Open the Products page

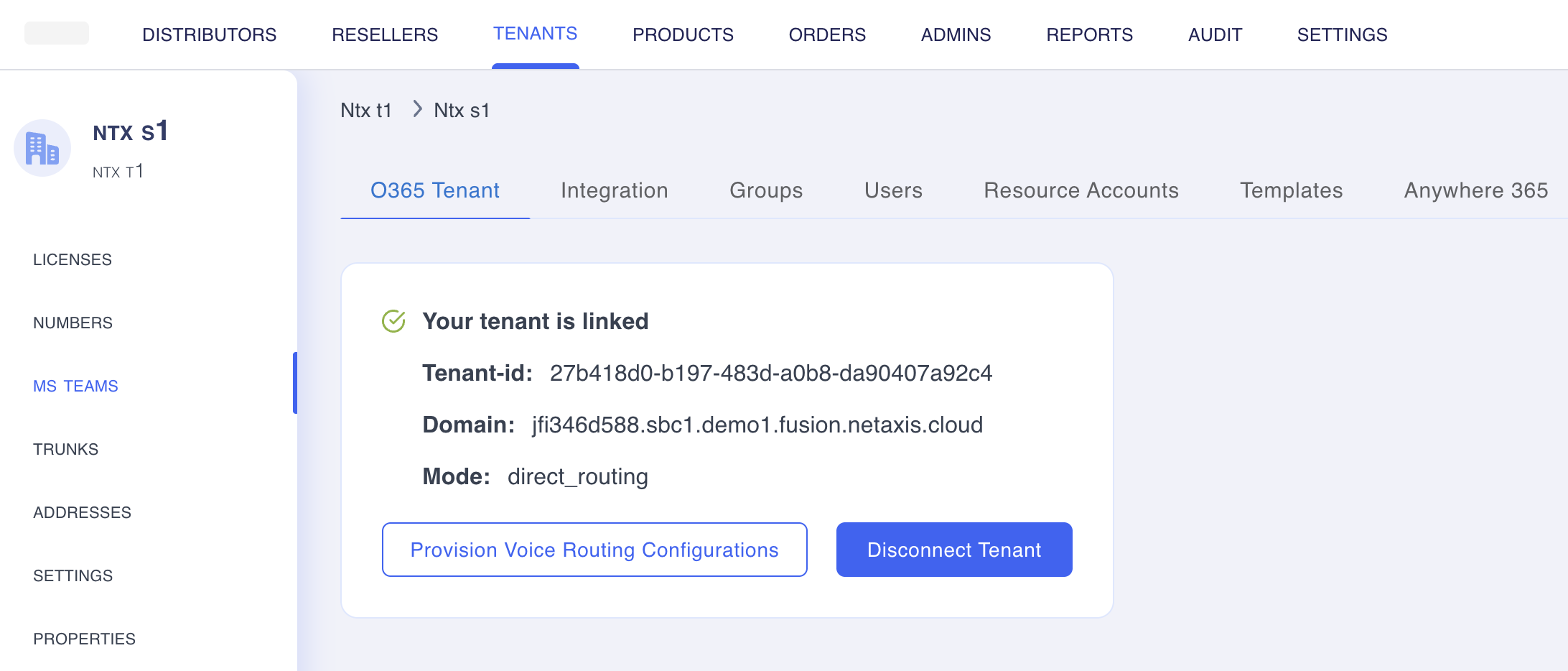coord(682,34)
